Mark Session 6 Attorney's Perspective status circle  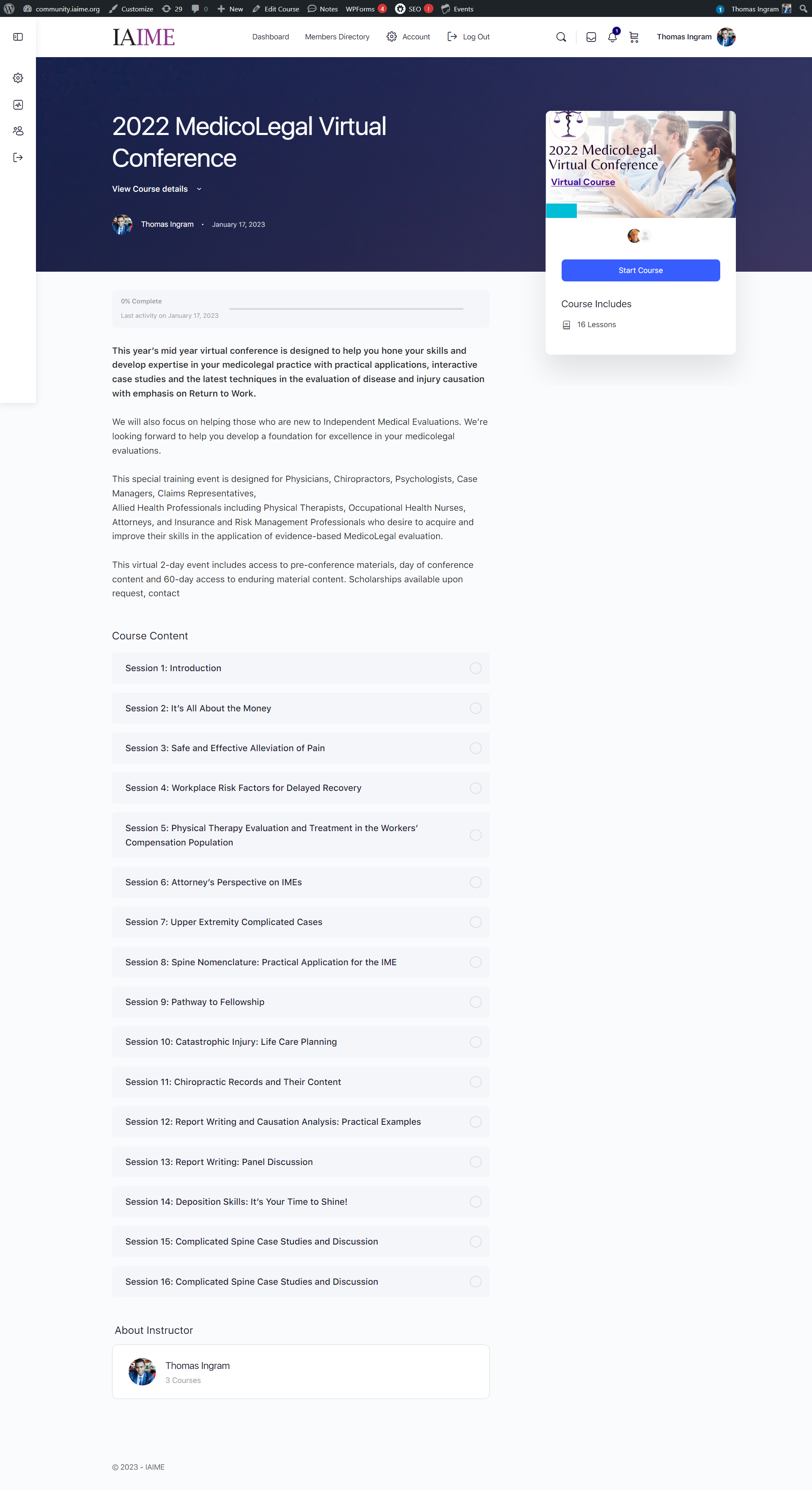coord(475,882)
